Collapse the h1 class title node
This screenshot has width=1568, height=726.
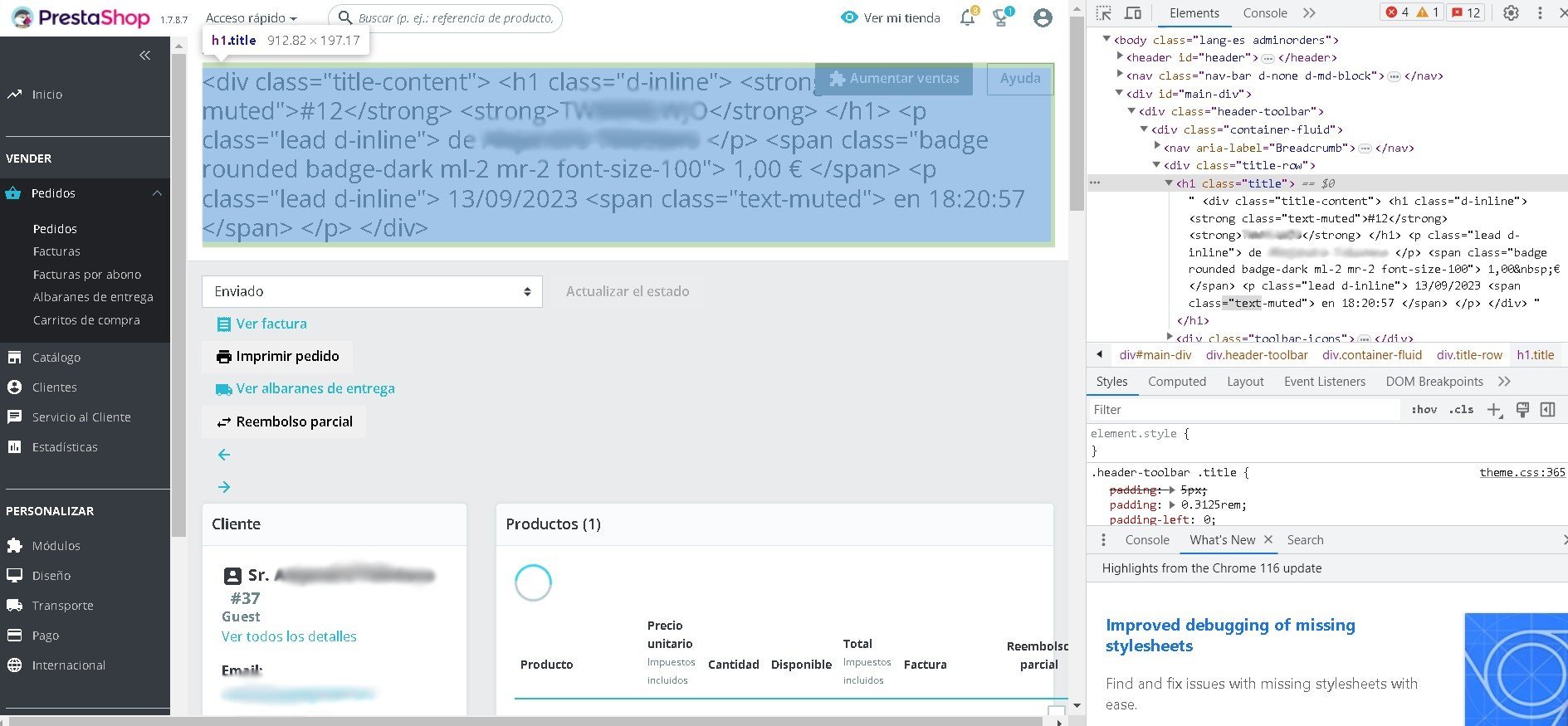(x=1169, y=183)
